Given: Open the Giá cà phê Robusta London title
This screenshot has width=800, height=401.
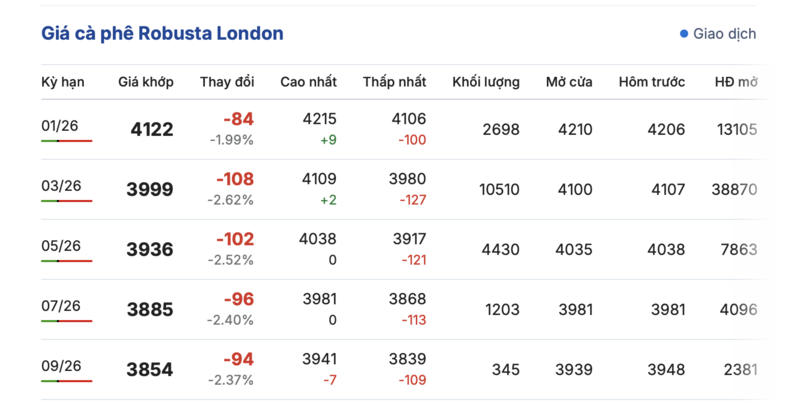Looking at the screenshot, I should pos(162,34).
